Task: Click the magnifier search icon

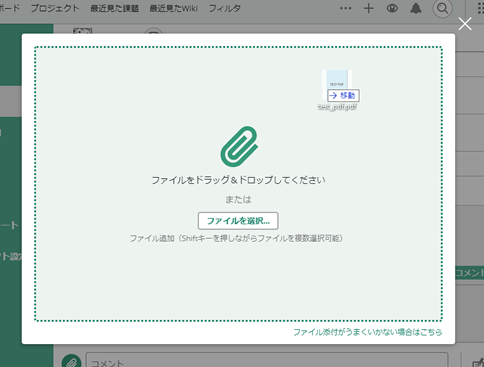Action: tap(442, 8)
